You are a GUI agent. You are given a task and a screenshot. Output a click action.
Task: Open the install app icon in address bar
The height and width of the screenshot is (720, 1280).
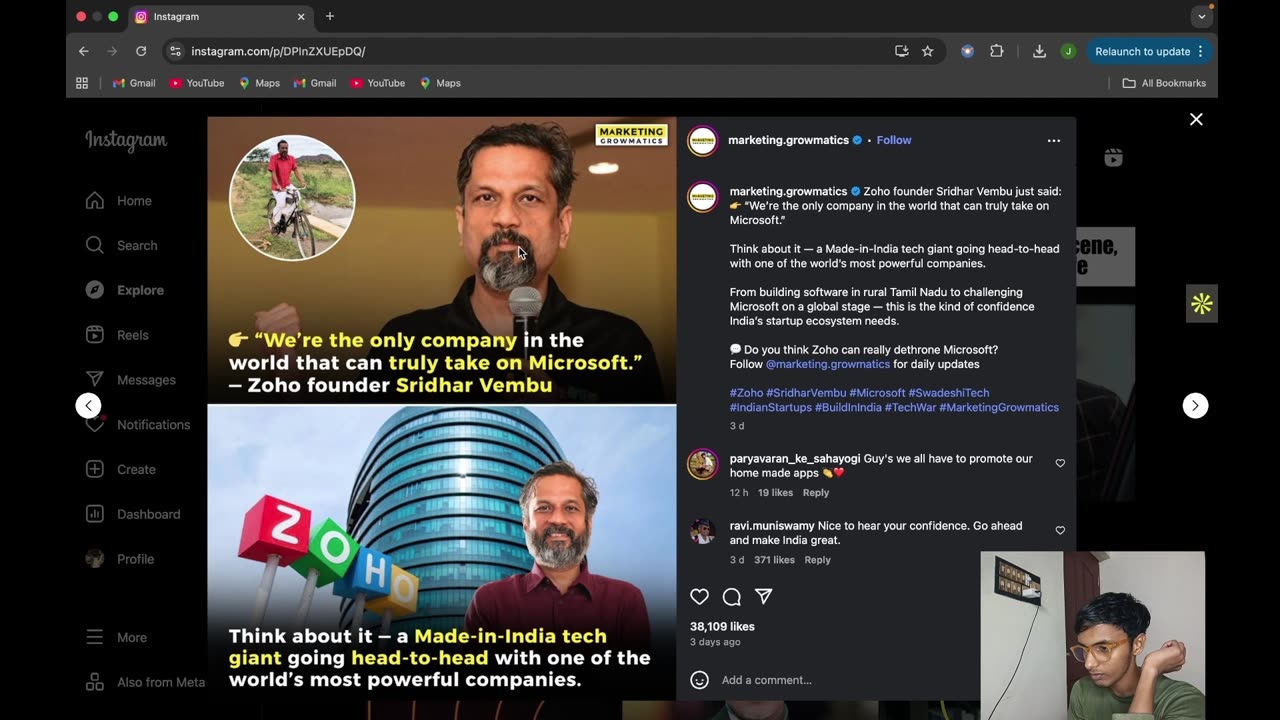pyautogui.click(x=901, y=51)
